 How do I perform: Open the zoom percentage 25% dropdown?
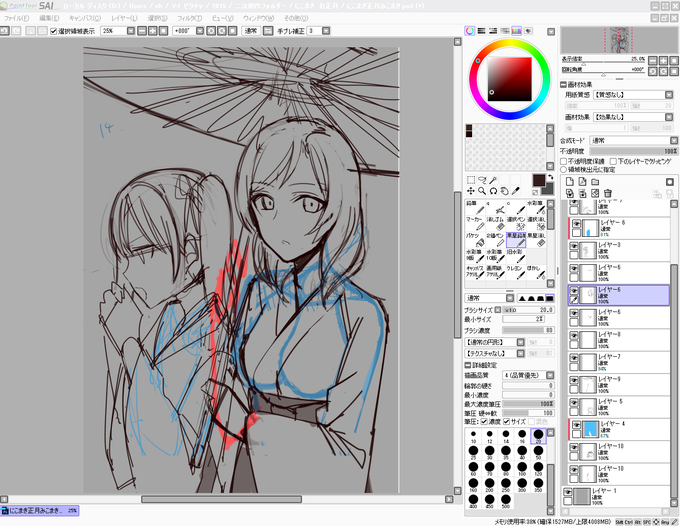131,31
